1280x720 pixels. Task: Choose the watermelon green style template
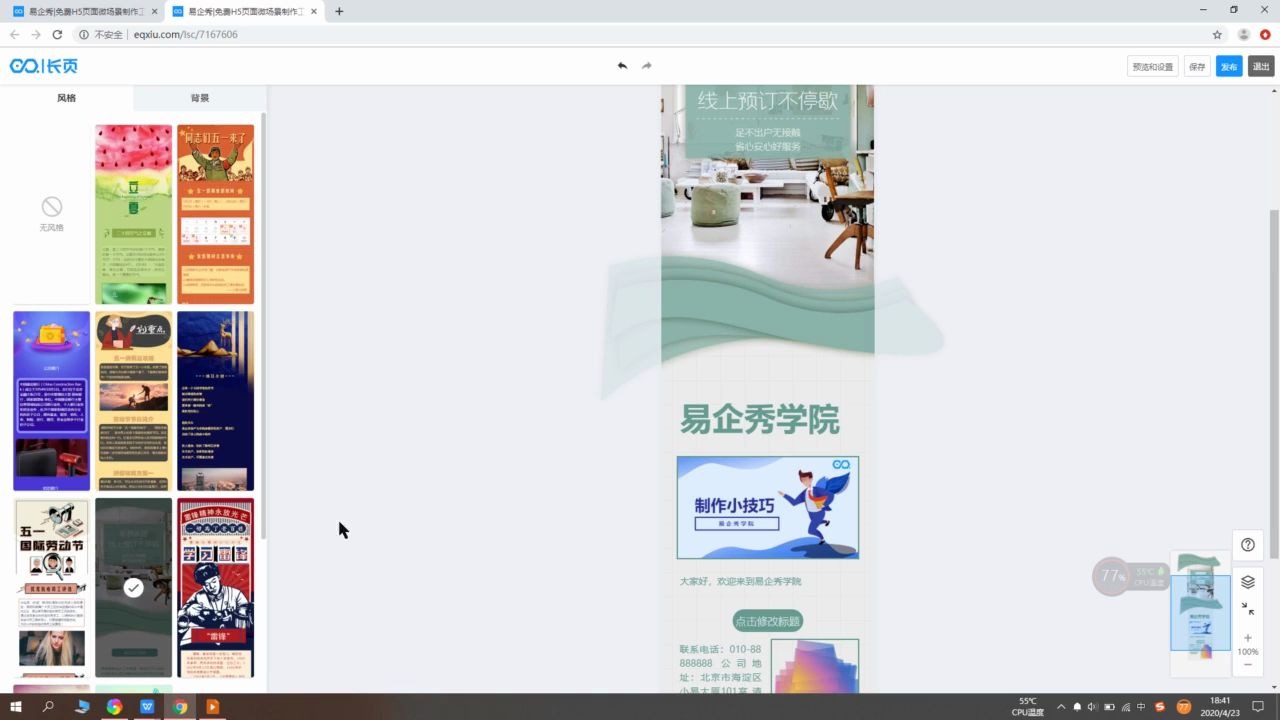point(133,214)
